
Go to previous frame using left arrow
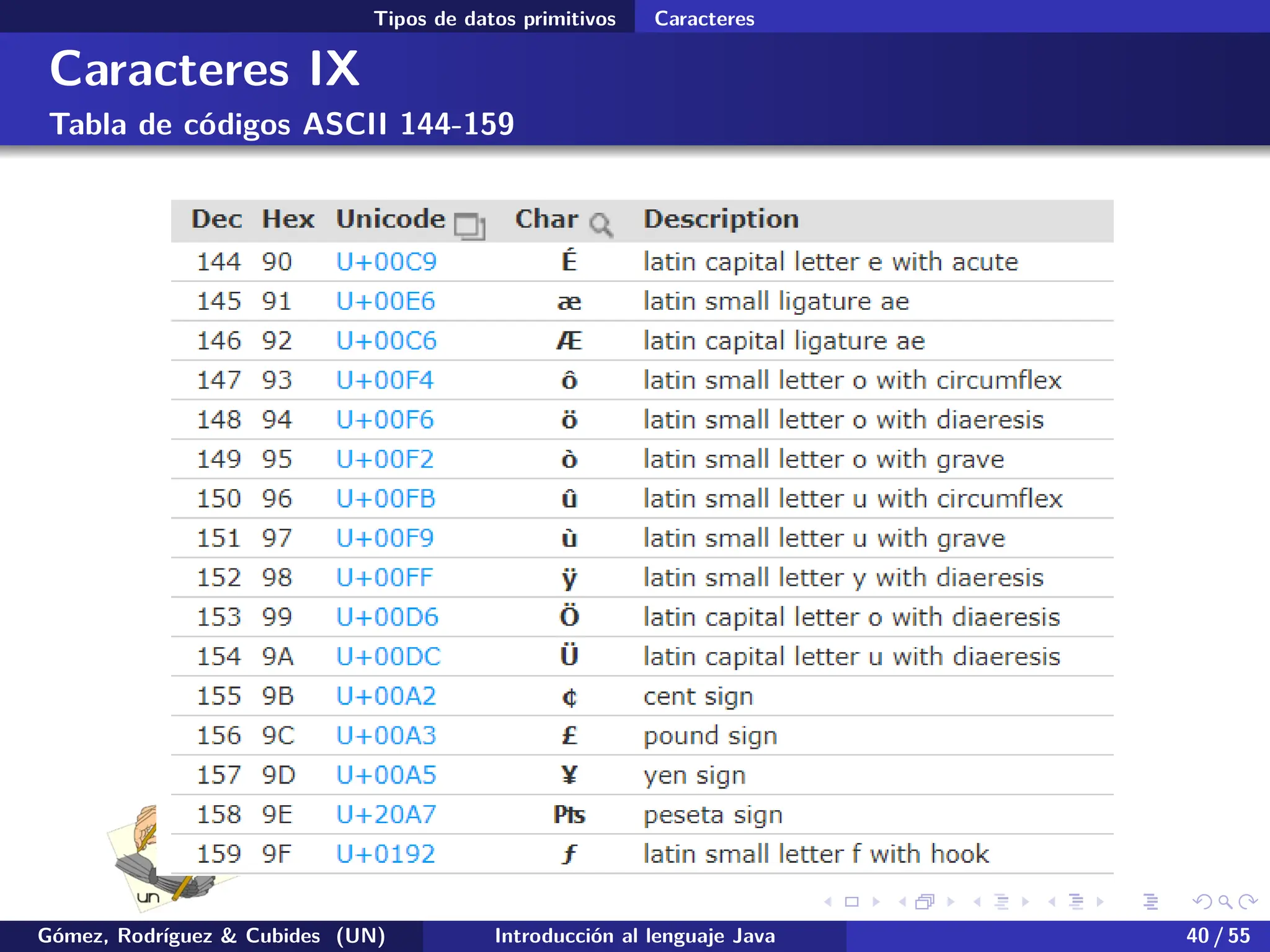pos(902,902)
